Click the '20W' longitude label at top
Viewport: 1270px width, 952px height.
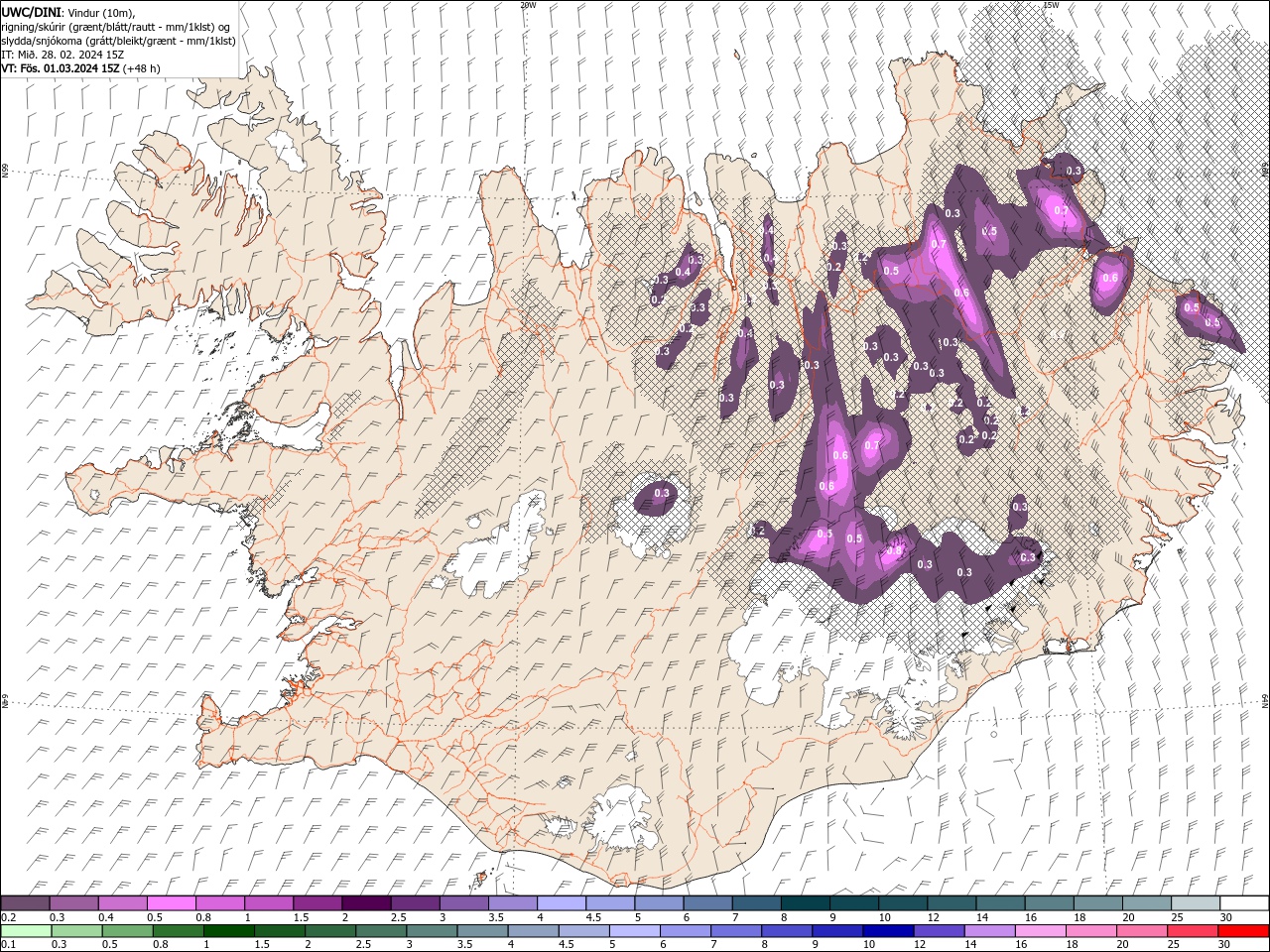pos(528,5)
